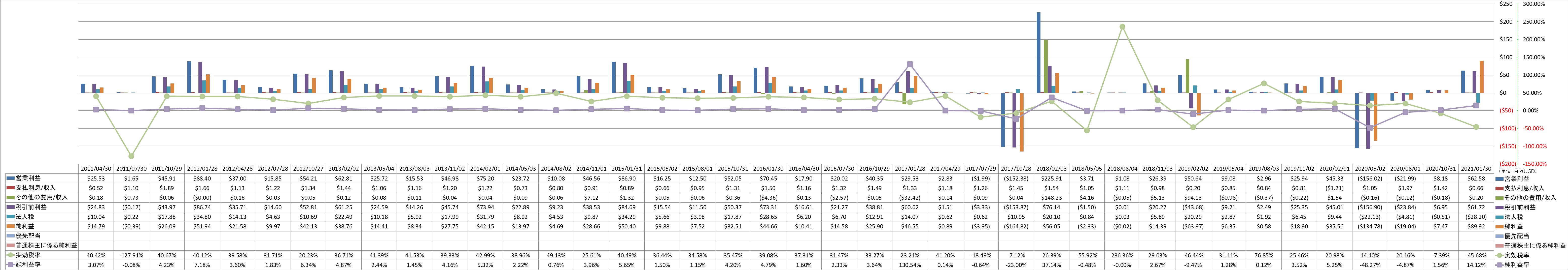Screen dimensions: 1568x270
Task: Click the ($134.78) net income cell
Action: (x=1370, y=226)
